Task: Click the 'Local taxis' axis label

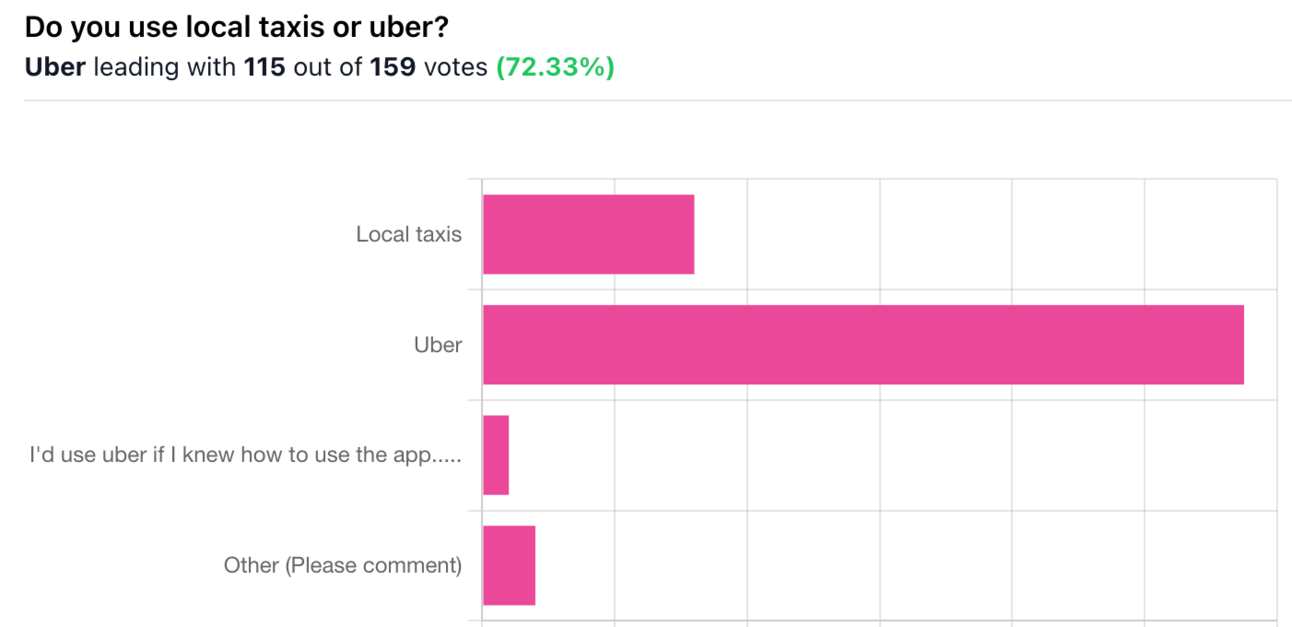Action: (409, 234)
